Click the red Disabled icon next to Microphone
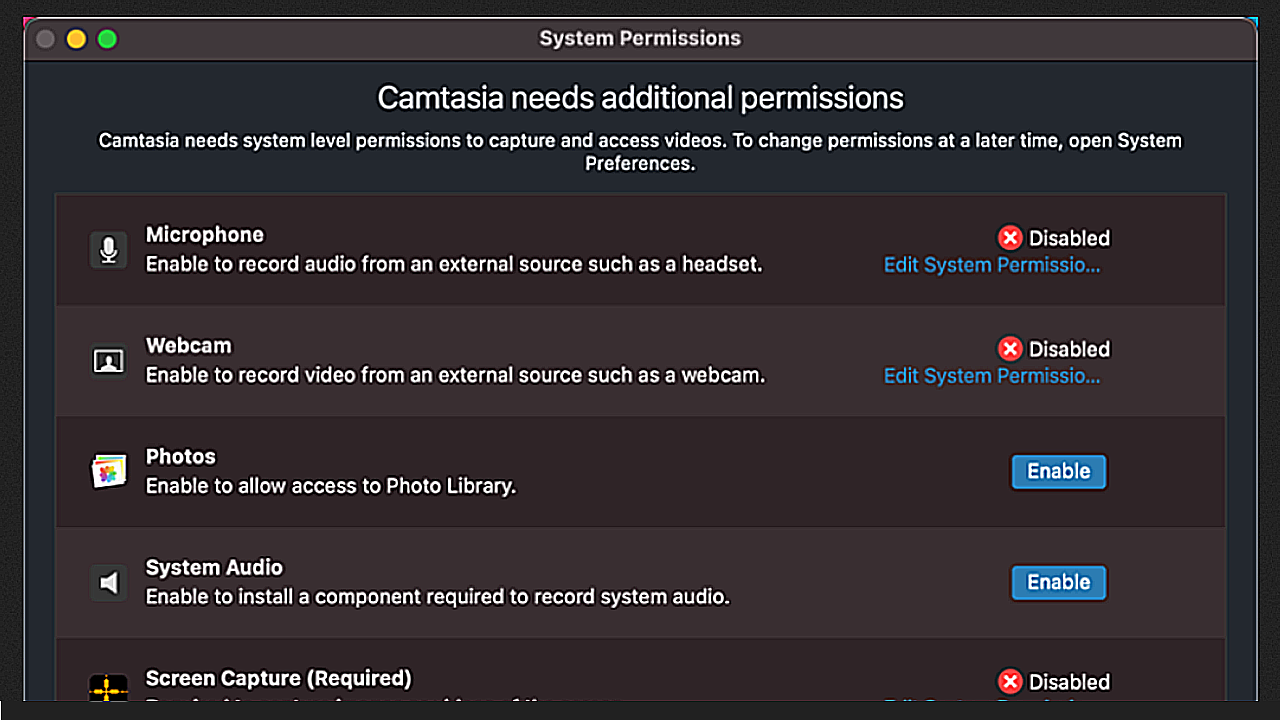 pyautogui.click(x=1010, y=238)
